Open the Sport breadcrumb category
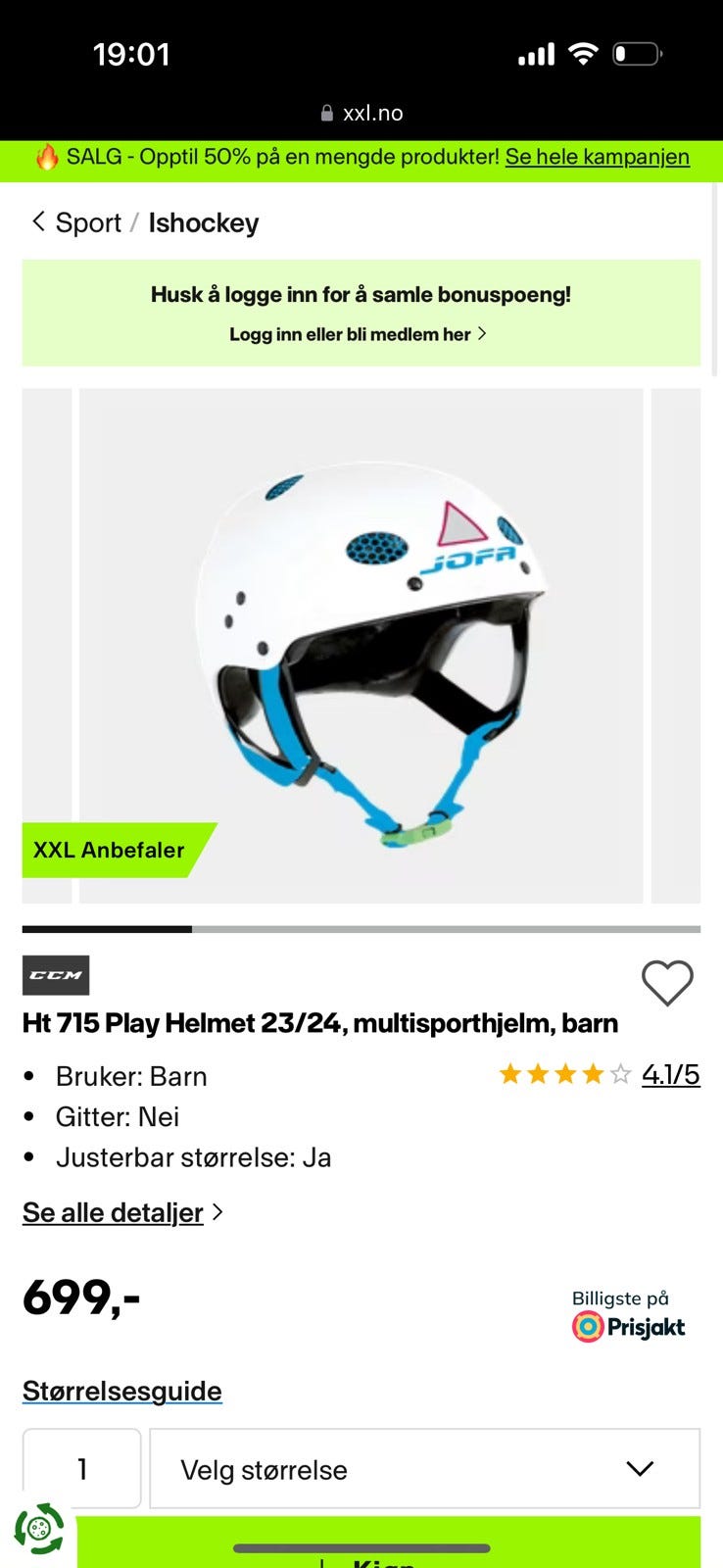 [x=88, y=222]
